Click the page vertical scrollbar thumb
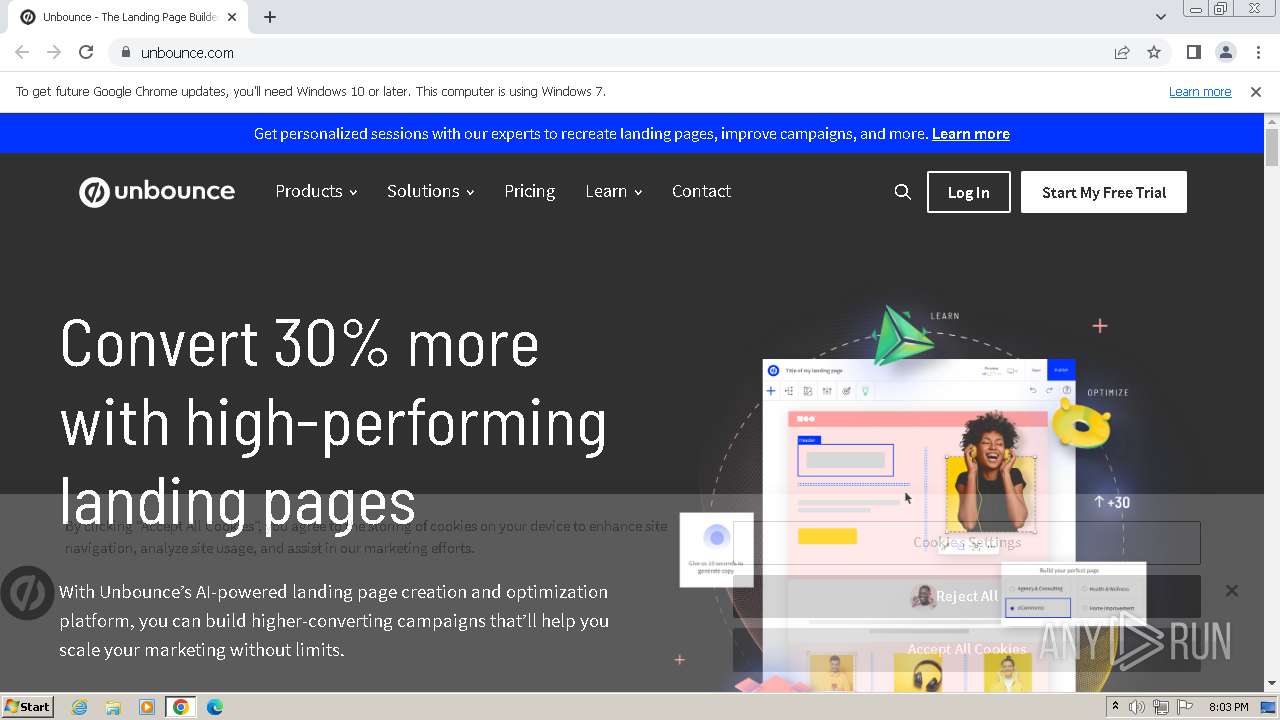The height and width of the screenshot is (720, 1280). pos(1272,147)
